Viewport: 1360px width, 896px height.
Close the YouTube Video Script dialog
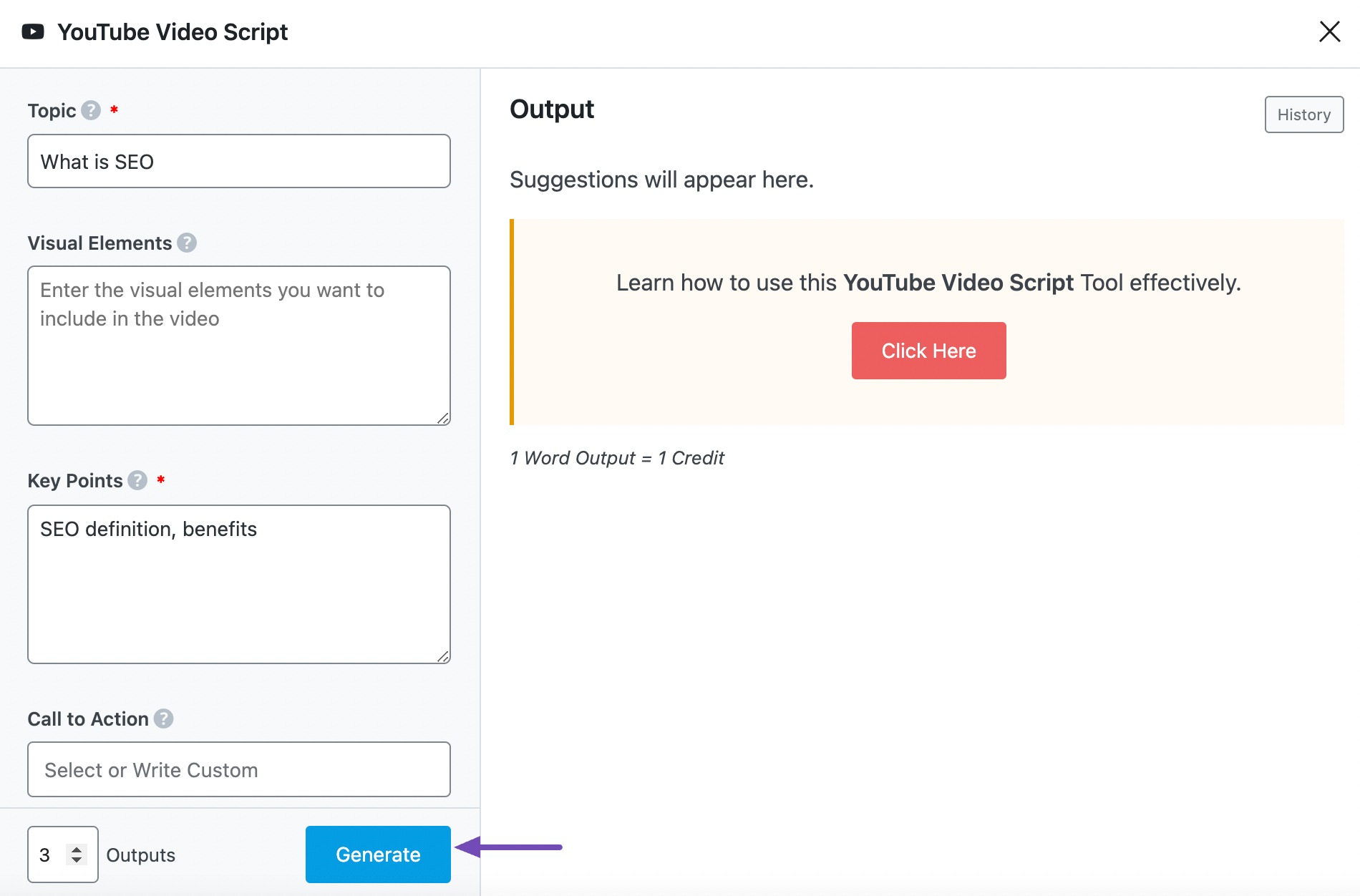1329,31
